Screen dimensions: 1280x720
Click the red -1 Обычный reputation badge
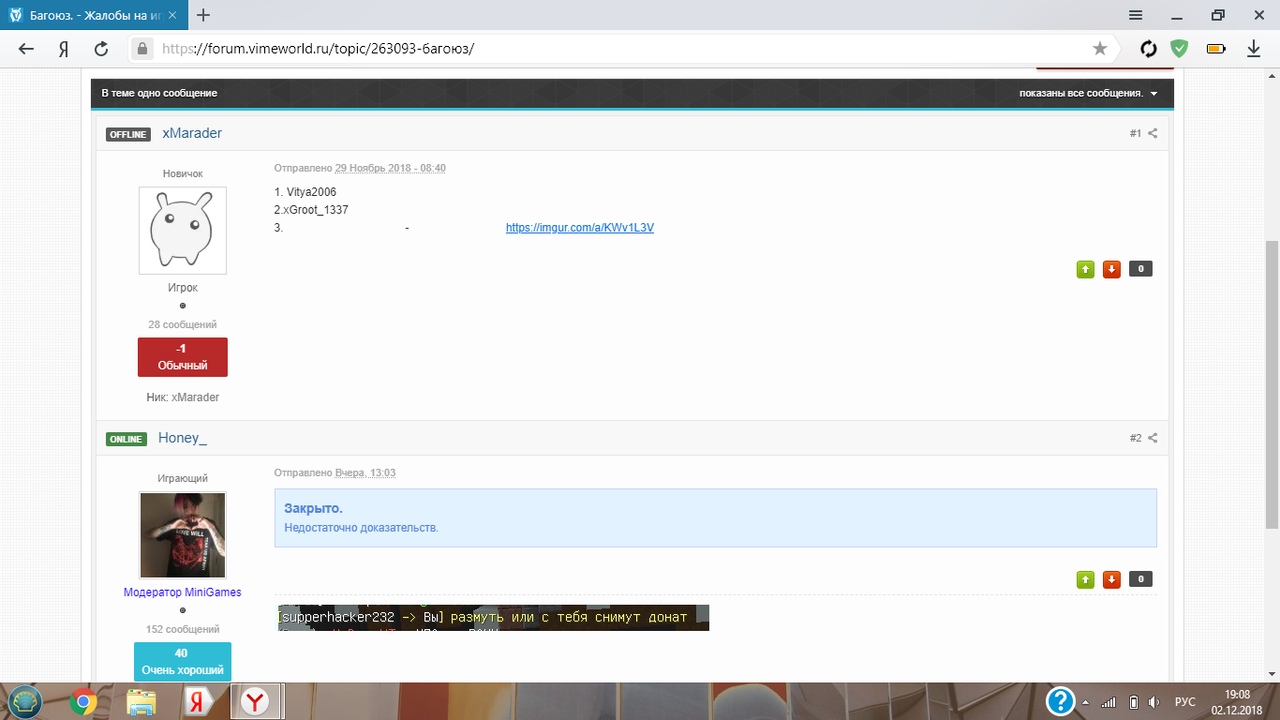[x=182, y=357]
